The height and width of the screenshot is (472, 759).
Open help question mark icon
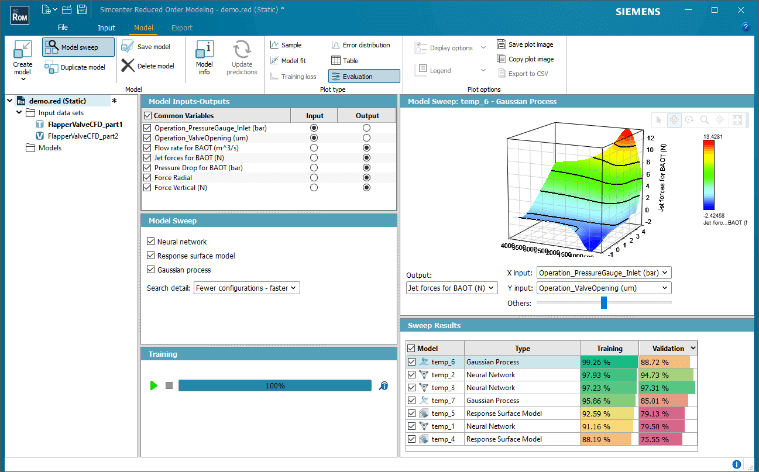746,27
